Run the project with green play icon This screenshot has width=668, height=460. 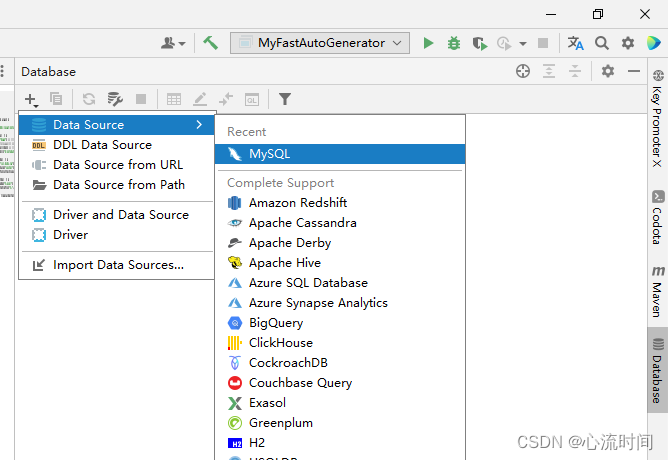point(428,43)
